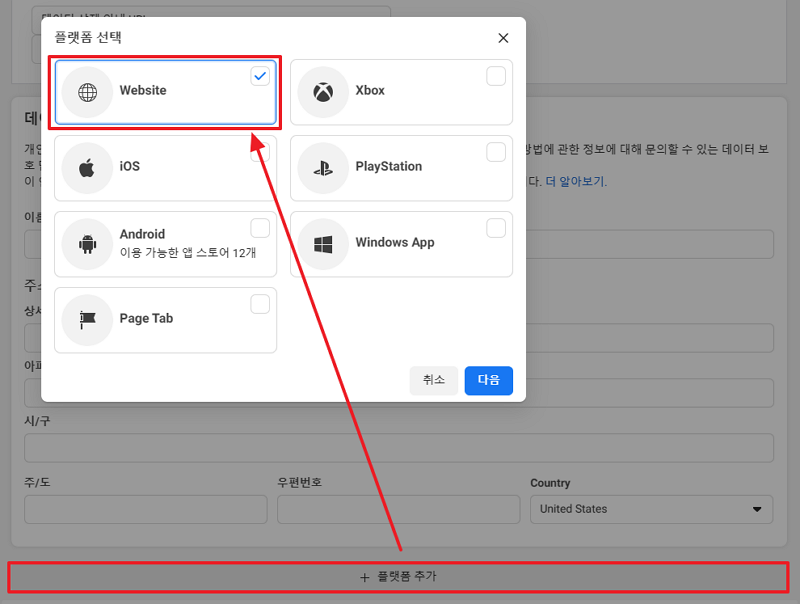Select the Xbox label text
The height and width of the screenshot is (604, 800).
point(370,90)
